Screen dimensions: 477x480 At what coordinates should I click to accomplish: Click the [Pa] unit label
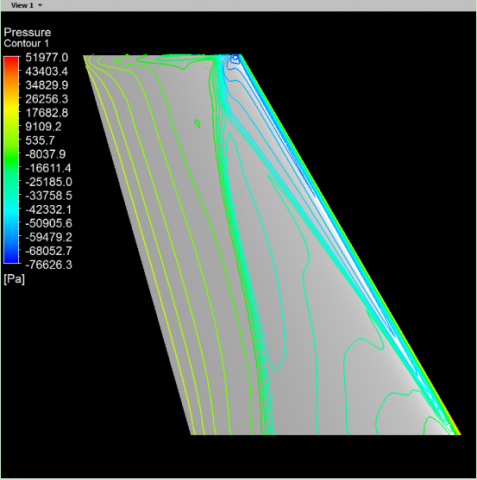[14, 279]
